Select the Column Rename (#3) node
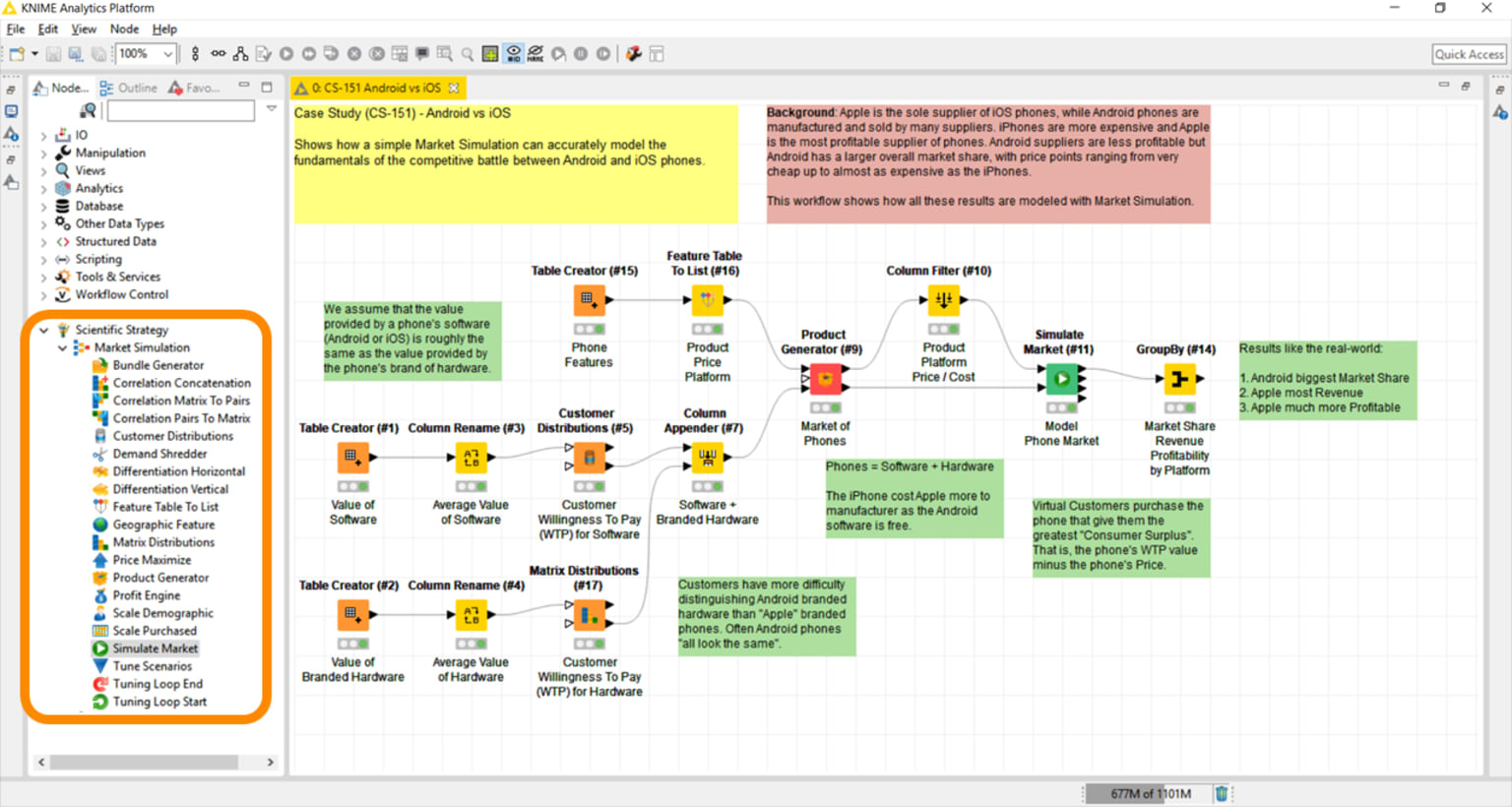This screenshot has height=807, width=1512. (x=471, y=457)
